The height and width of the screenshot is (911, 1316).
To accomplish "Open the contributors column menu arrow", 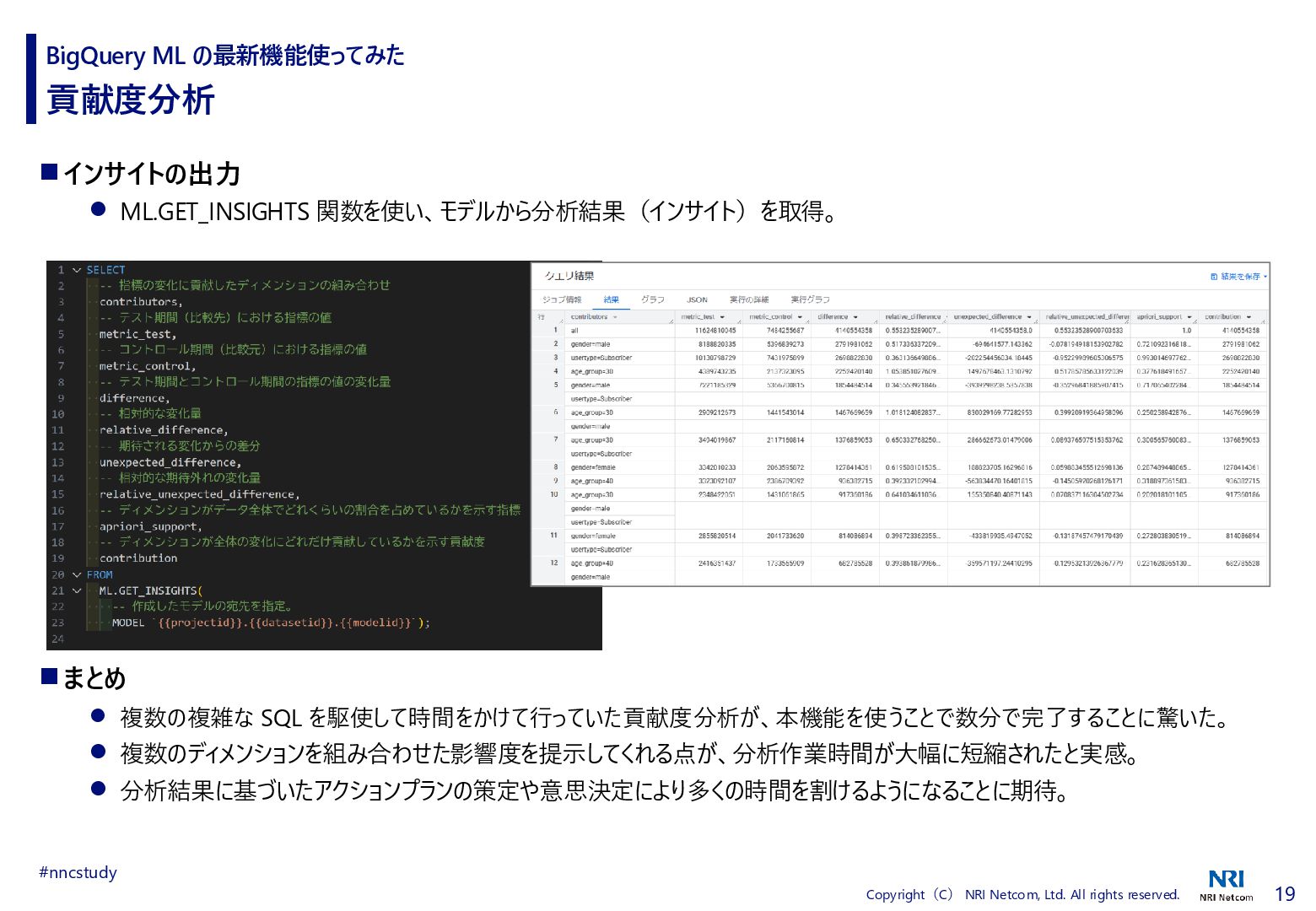I will (x=615, y=317).
